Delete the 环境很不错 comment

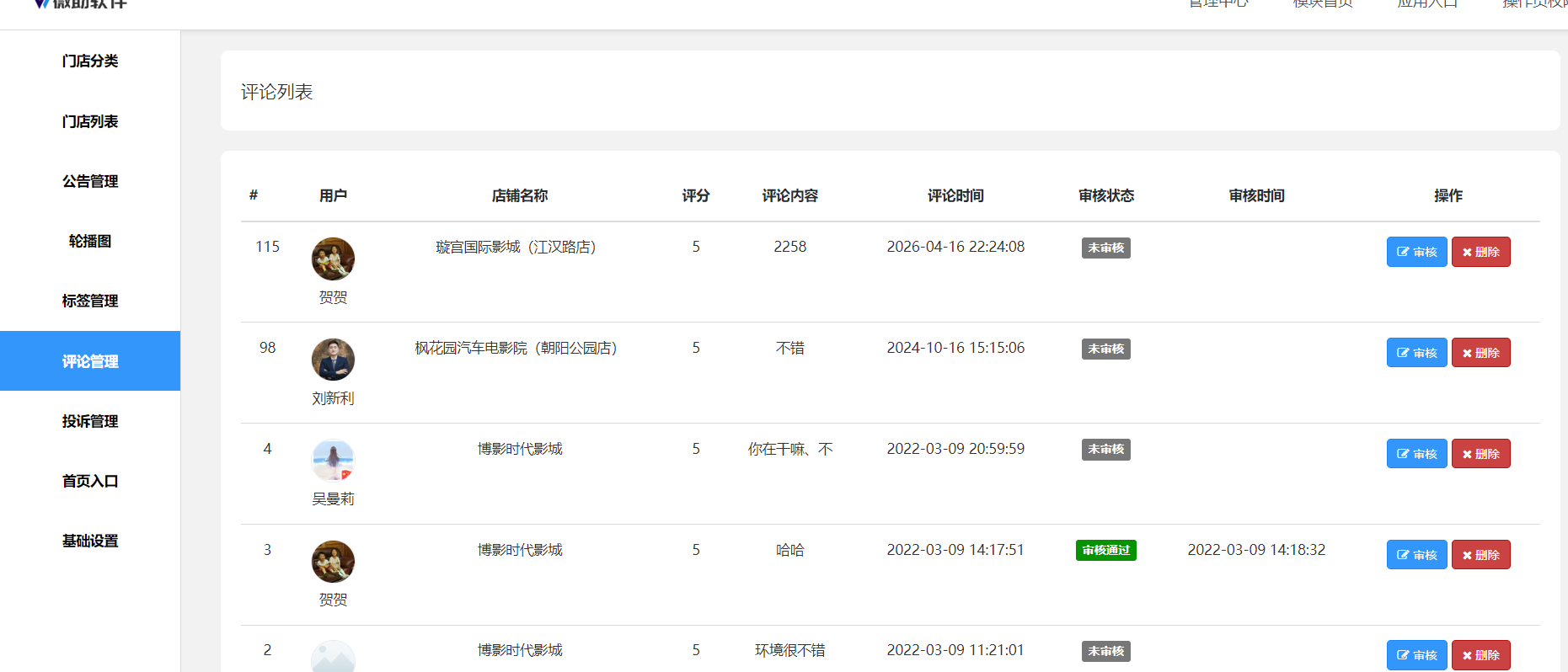tap(1481, 655)
